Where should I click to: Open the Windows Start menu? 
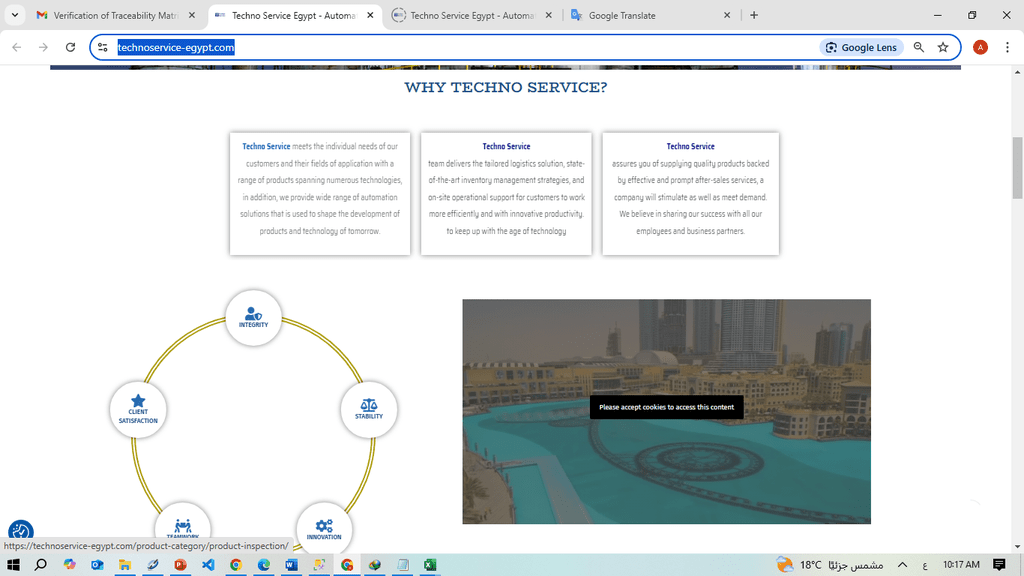tap(13, 565)
